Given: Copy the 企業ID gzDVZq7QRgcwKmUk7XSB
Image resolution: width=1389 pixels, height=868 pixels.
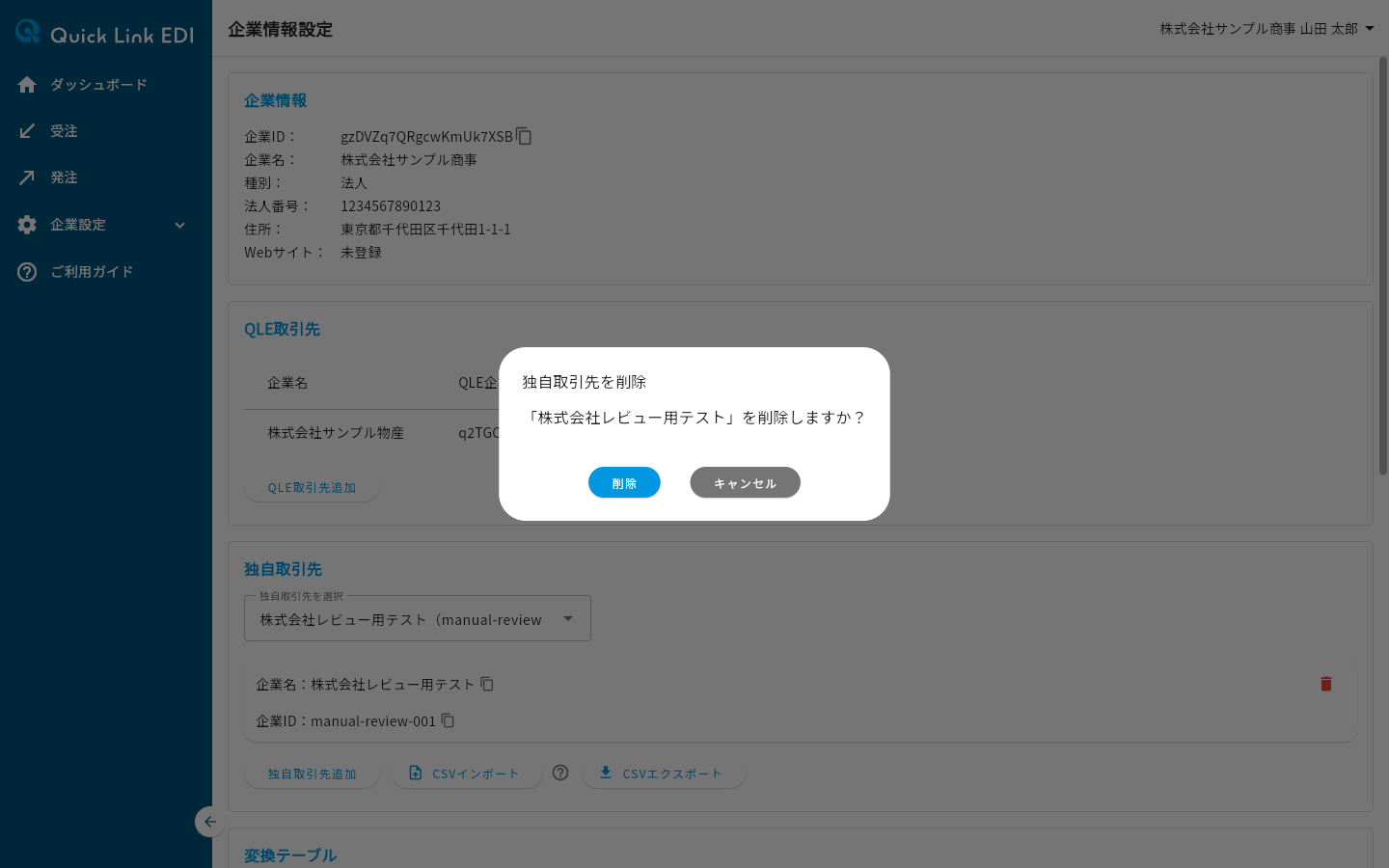Looking at the screenshot, I should click(524, 136).
